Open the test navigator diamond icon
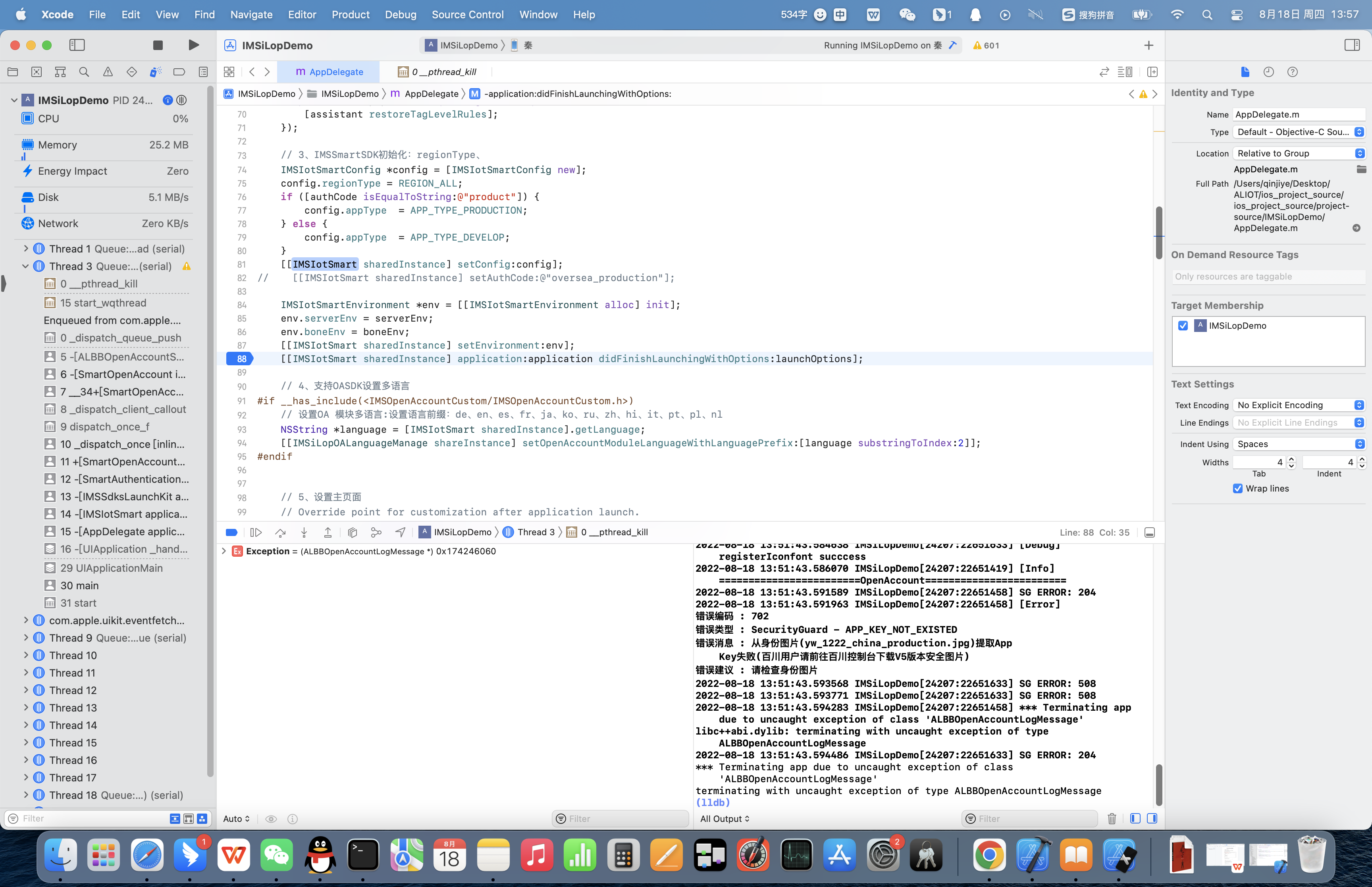This screenshot has height=887, width=1372. (x=132, y=72)
